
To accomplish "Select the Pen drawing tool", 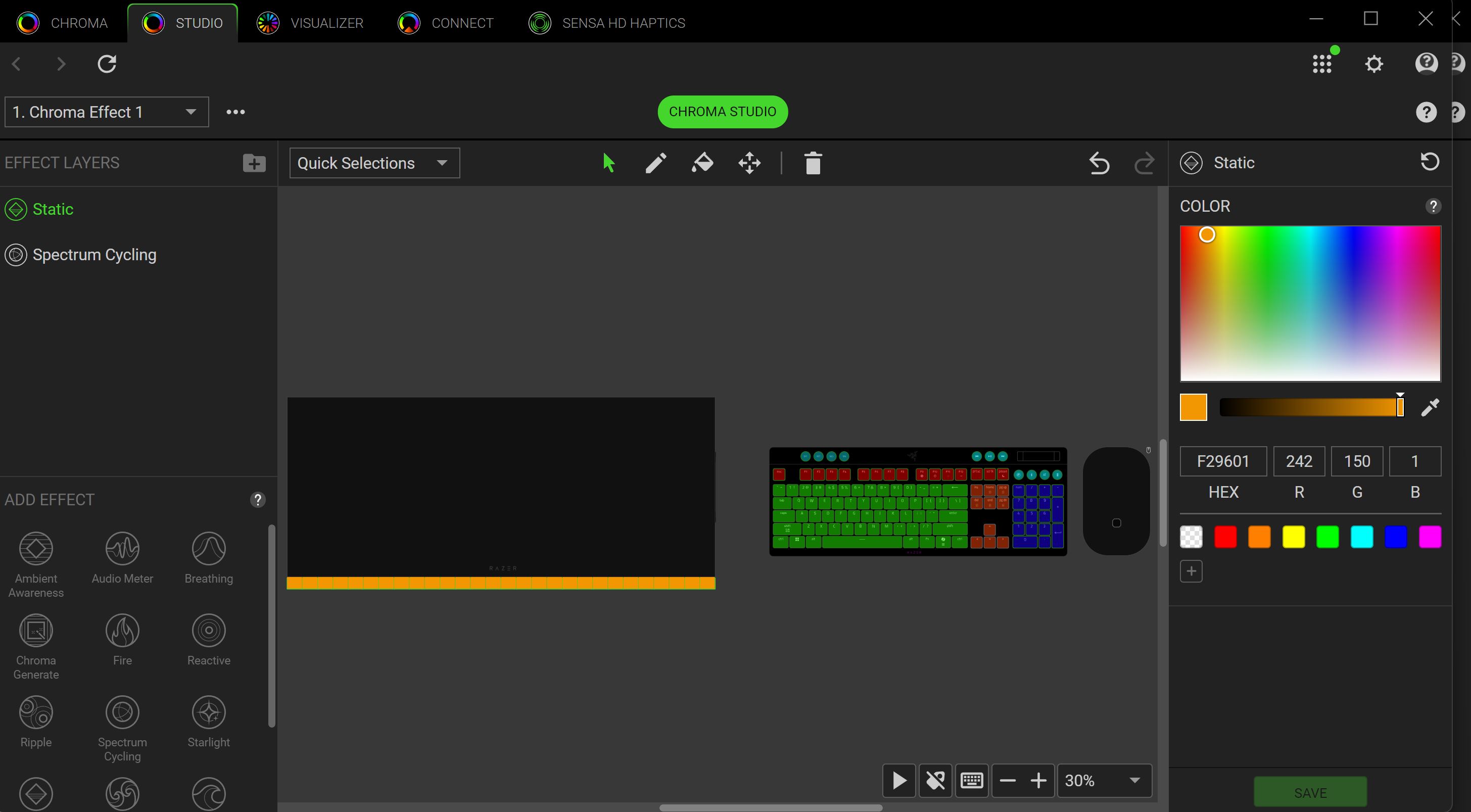I will (x=655, y=163).
